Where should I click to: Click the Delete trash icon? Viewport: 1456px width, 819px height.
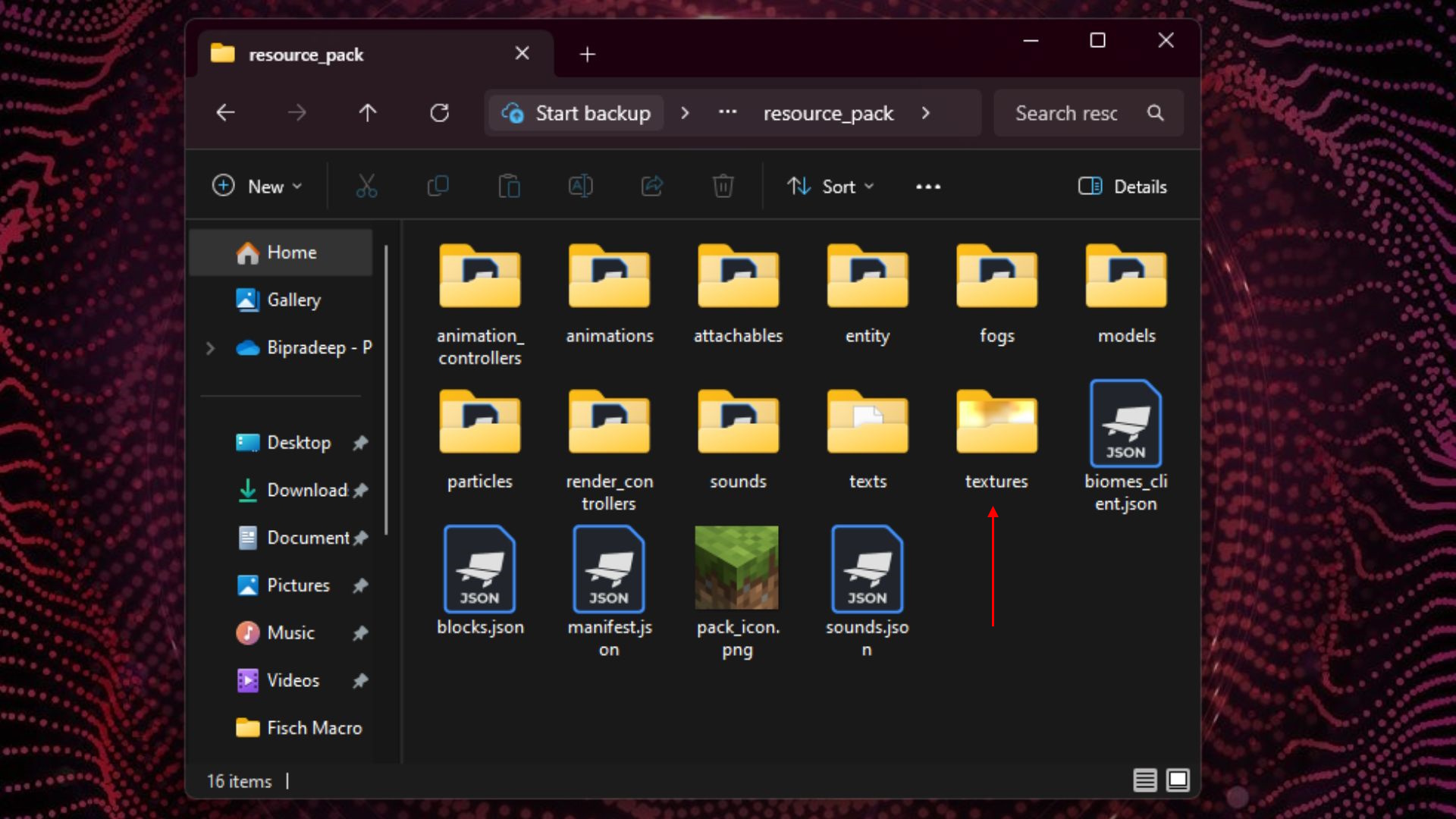pos(723,186)
